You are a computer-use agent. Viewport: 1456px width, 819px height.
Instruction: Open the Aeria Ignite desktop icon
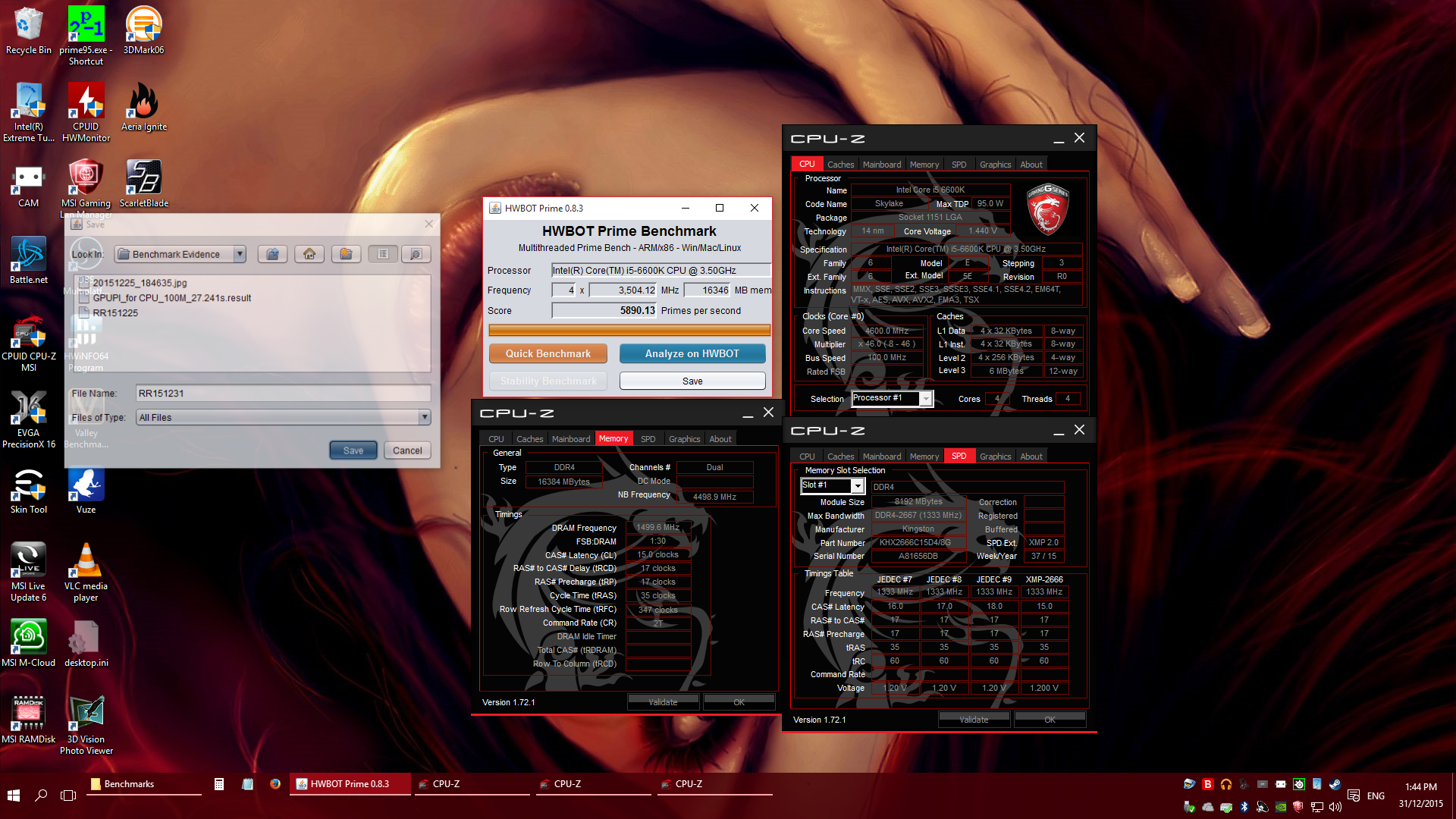pyautogui.click(x=143, y=107)
